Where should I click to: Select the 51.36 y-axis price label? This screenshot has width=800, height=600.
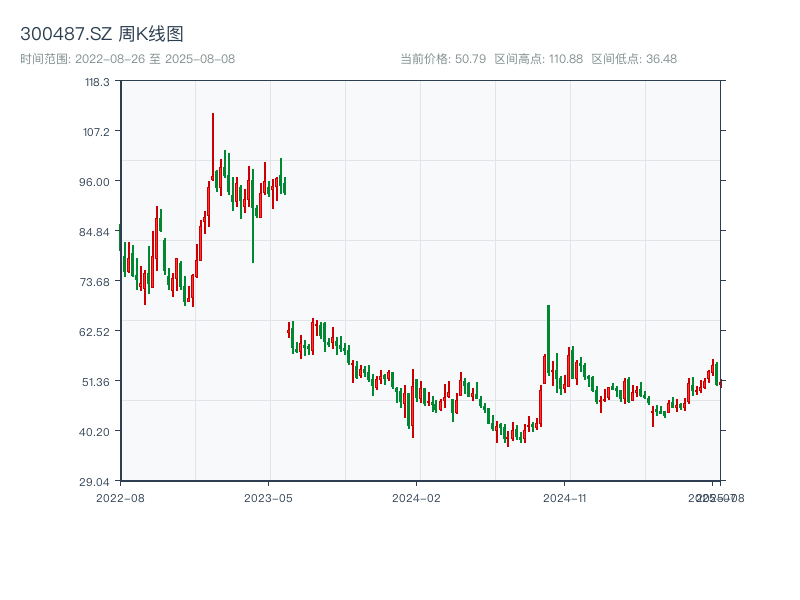[x=97, y=382]
